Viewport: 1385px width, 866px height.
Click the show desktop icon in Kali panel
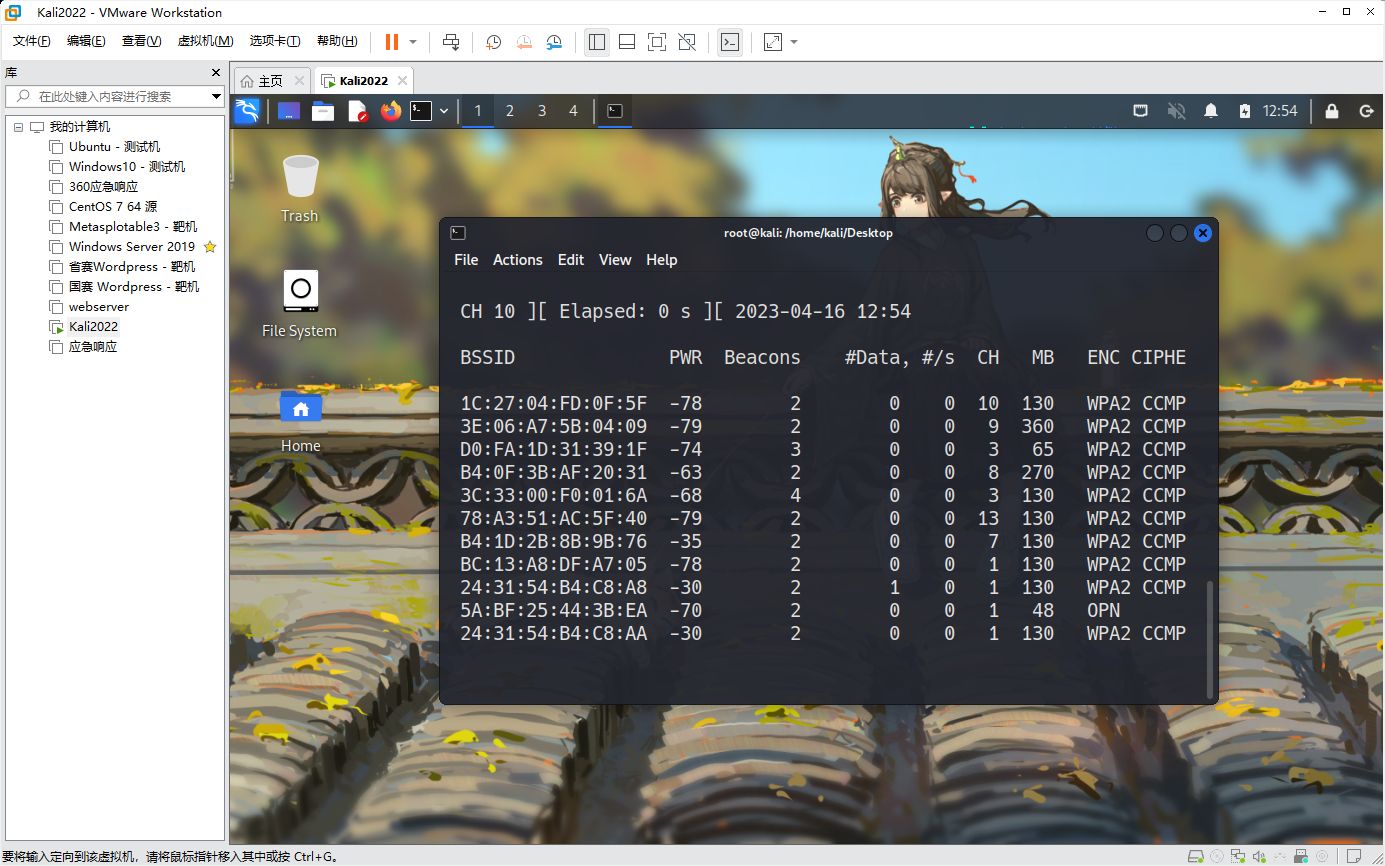click(x=289, y=111)
